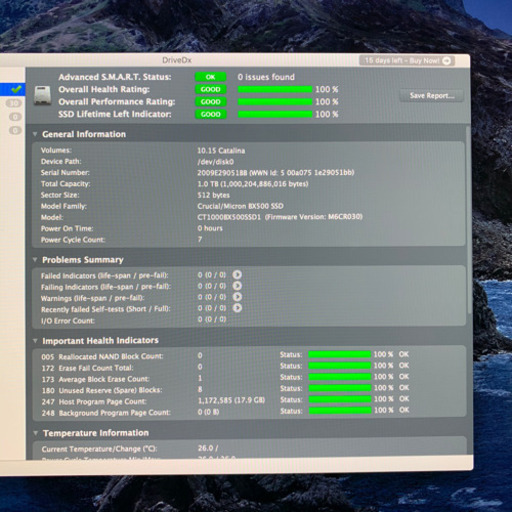Click '005 Reallocated NAND Block Count' row label

point(102,357)
